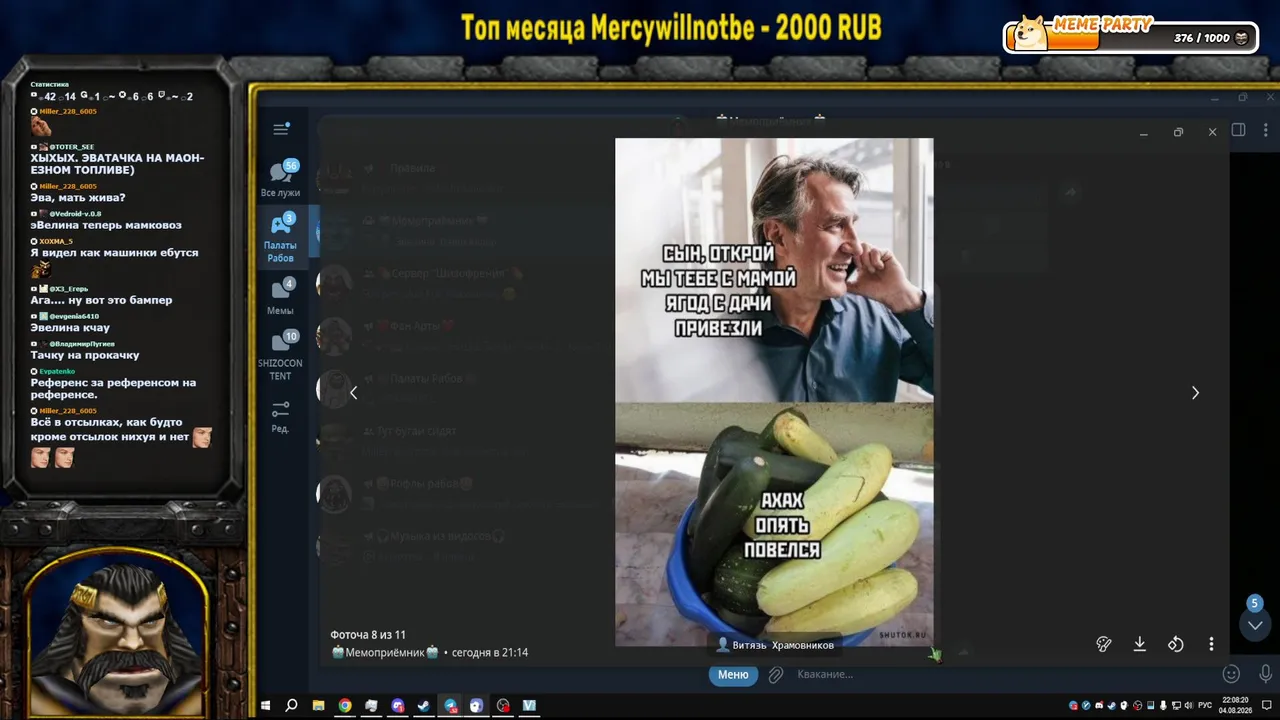Image resolution: width=1280 pixels, height=720 pixels.
Task: Click the "сегодня в 21:14" photo date
Action: [490, 653]
